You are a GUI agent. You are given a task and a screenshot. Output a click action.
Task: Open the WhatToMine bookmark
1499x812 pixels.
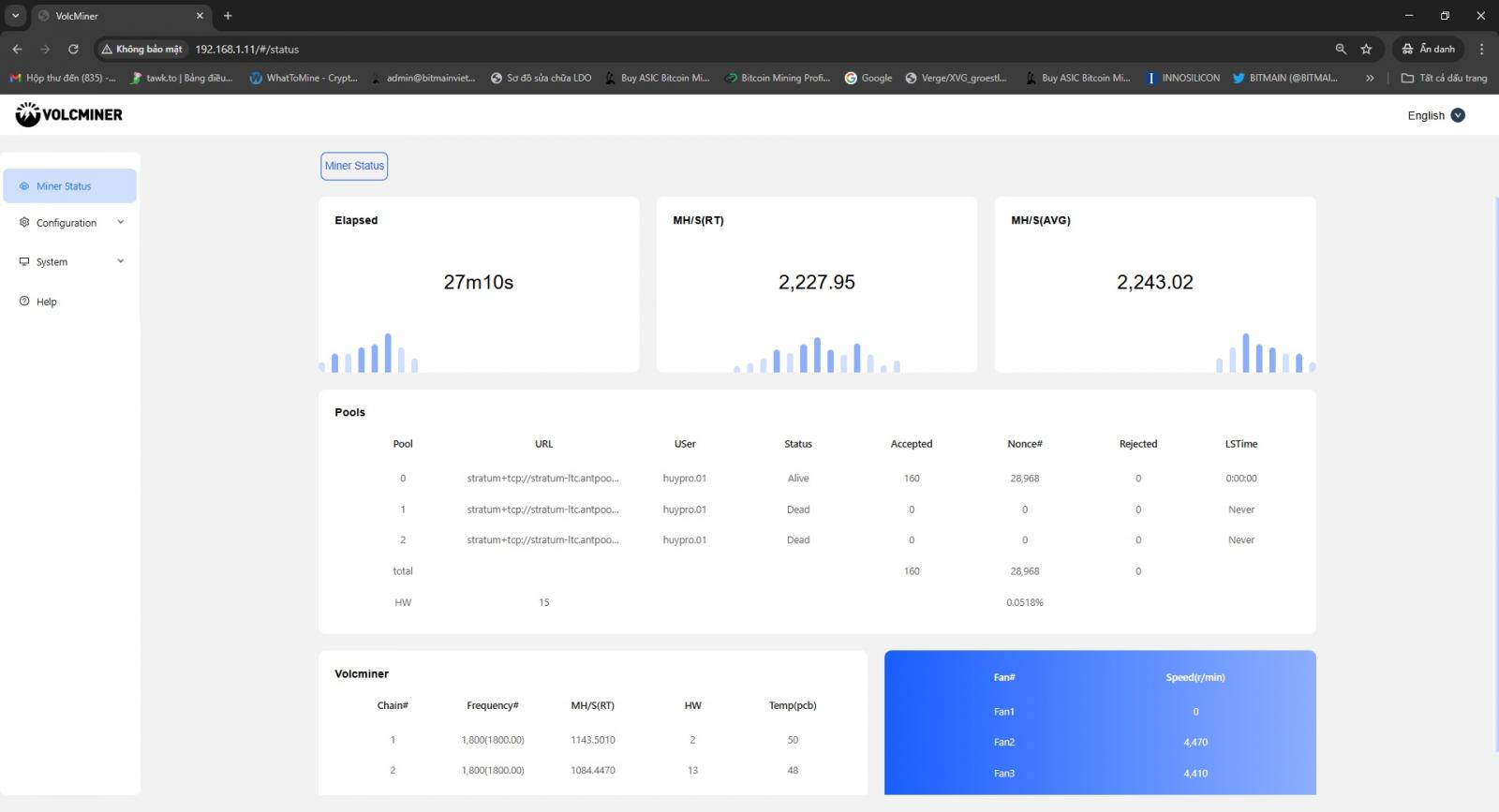304,78
